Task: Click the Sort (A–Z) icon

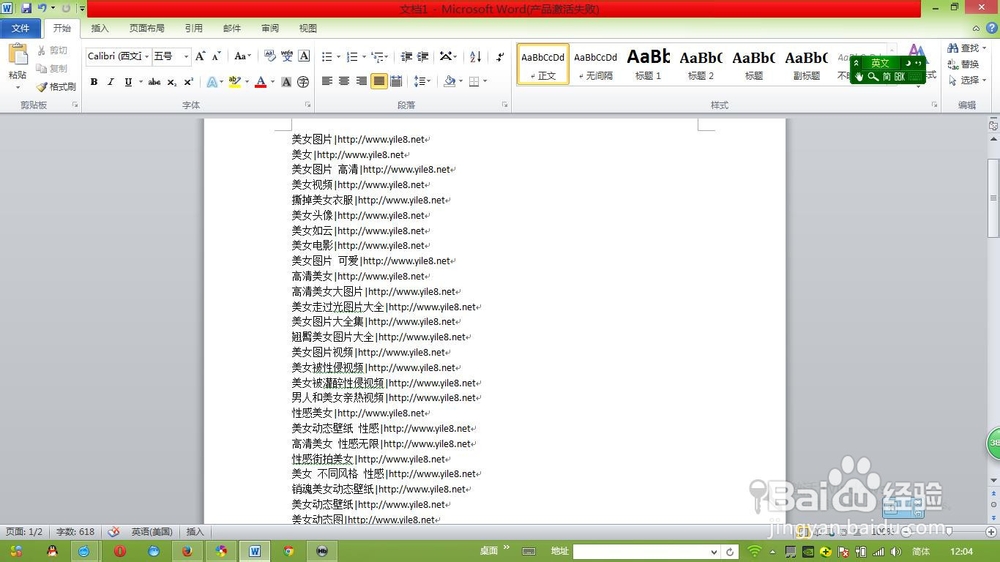Action: (475, 57)
